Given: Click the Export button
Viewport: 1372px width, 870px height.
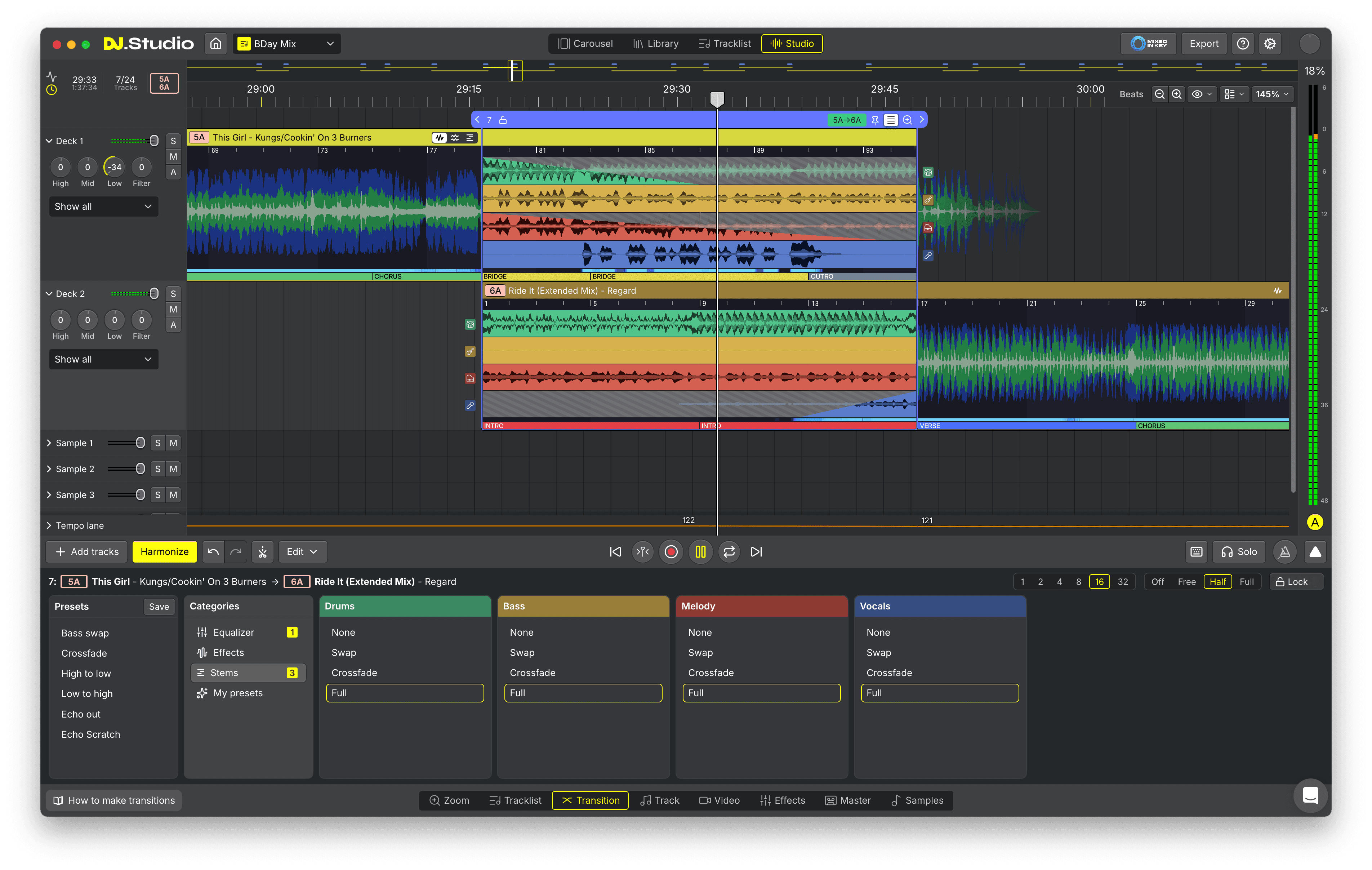Looking at the screenshot, I should pyautogui.click(x=1203, y=43).
